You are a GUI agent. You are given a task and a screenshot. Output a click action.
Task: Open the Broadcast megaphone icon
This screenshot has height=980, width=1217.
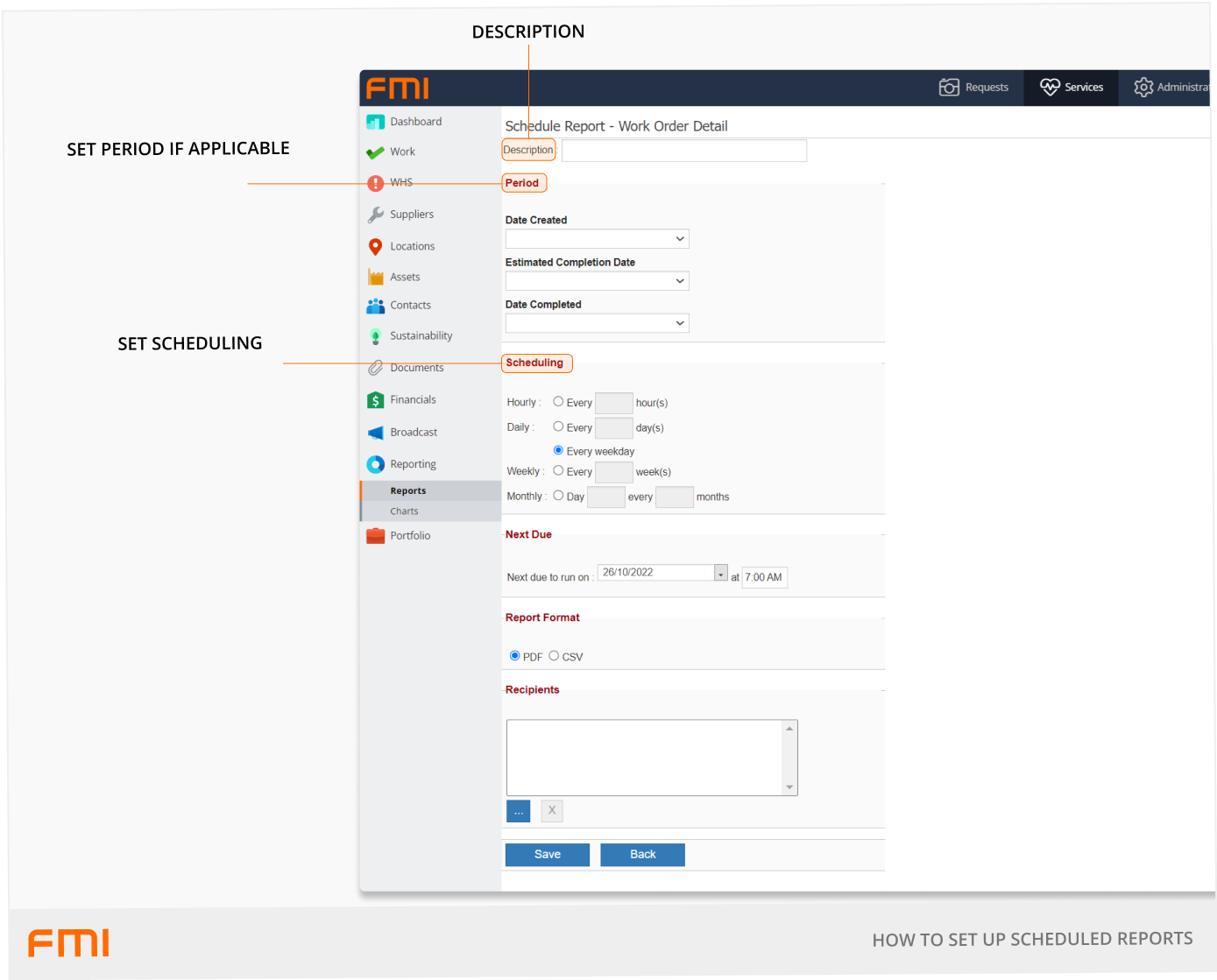(375, 433)
